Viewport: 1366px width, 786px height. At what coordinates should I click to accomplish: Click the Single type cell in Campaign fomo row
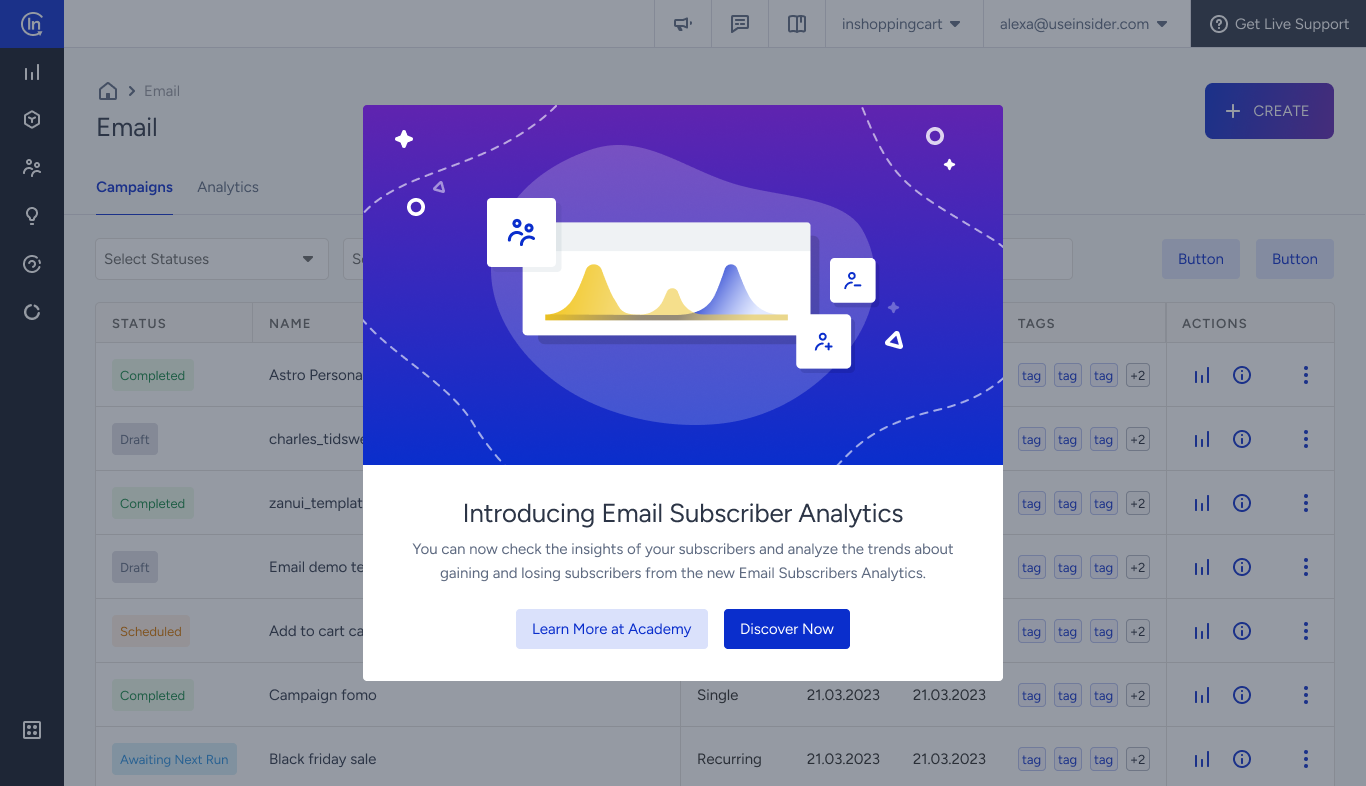click(718, 695)
